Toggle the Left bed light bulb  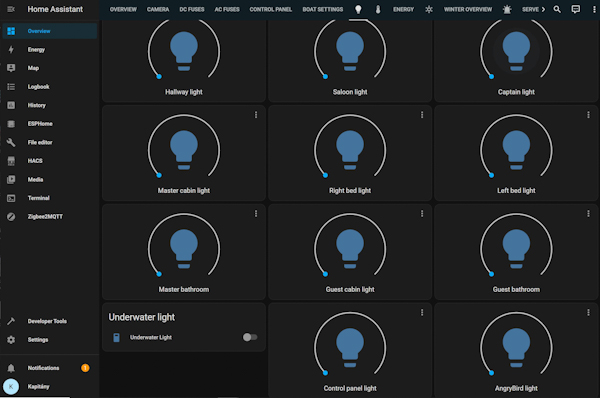[x=516, y=150]
